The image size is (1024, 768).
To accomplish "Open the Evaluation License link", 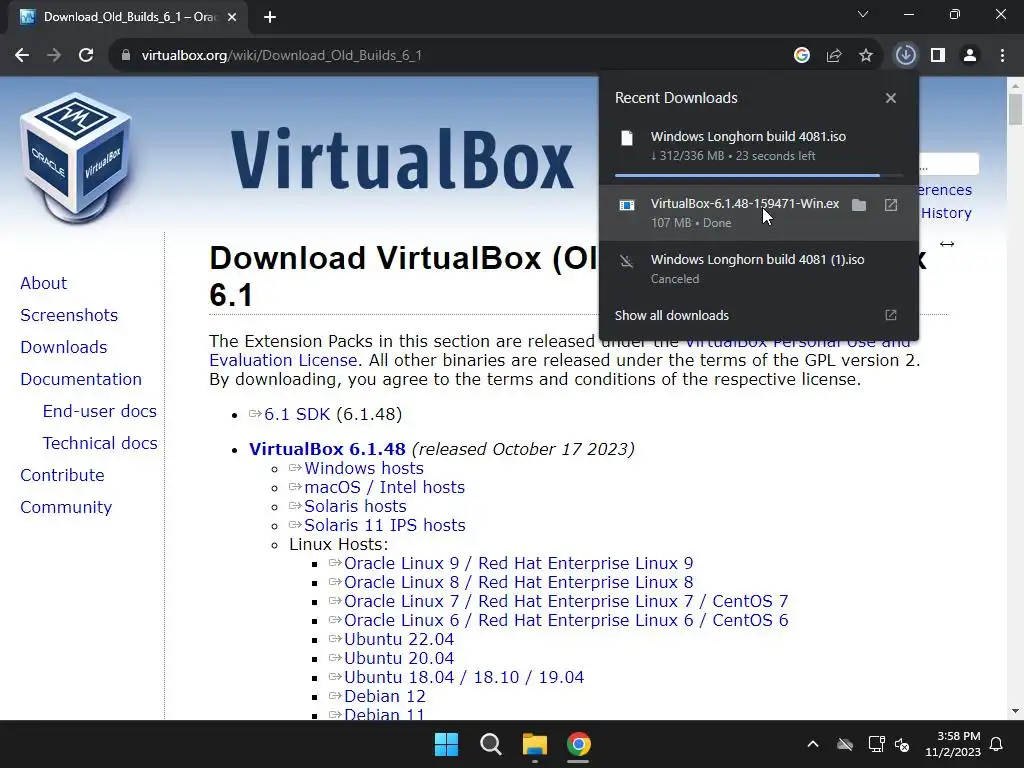I will (x=283, y=360).
